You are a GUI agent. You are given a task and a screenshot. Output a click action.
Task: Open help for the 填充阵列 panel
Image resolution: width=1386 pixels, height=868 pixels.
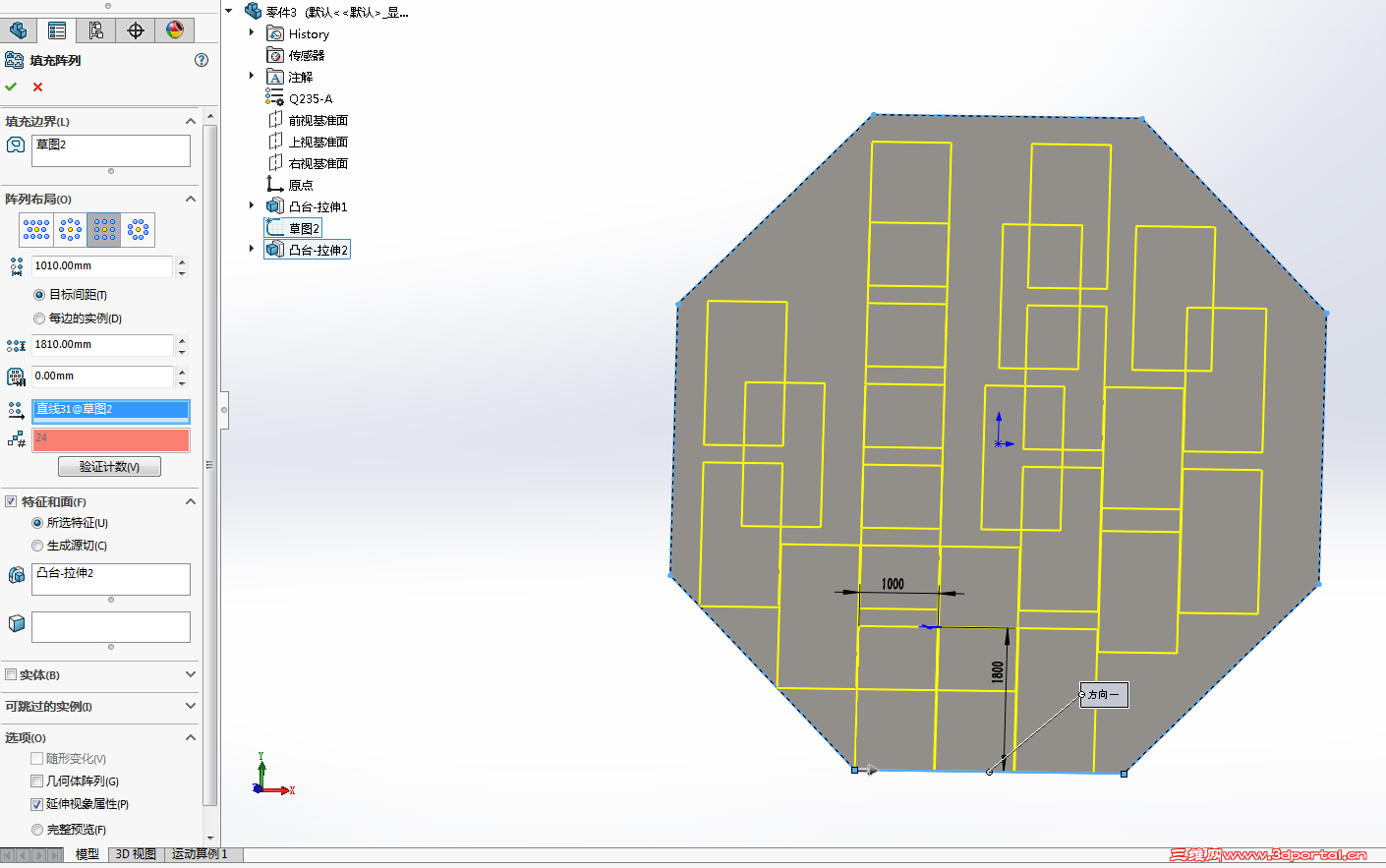click(202, 60)
